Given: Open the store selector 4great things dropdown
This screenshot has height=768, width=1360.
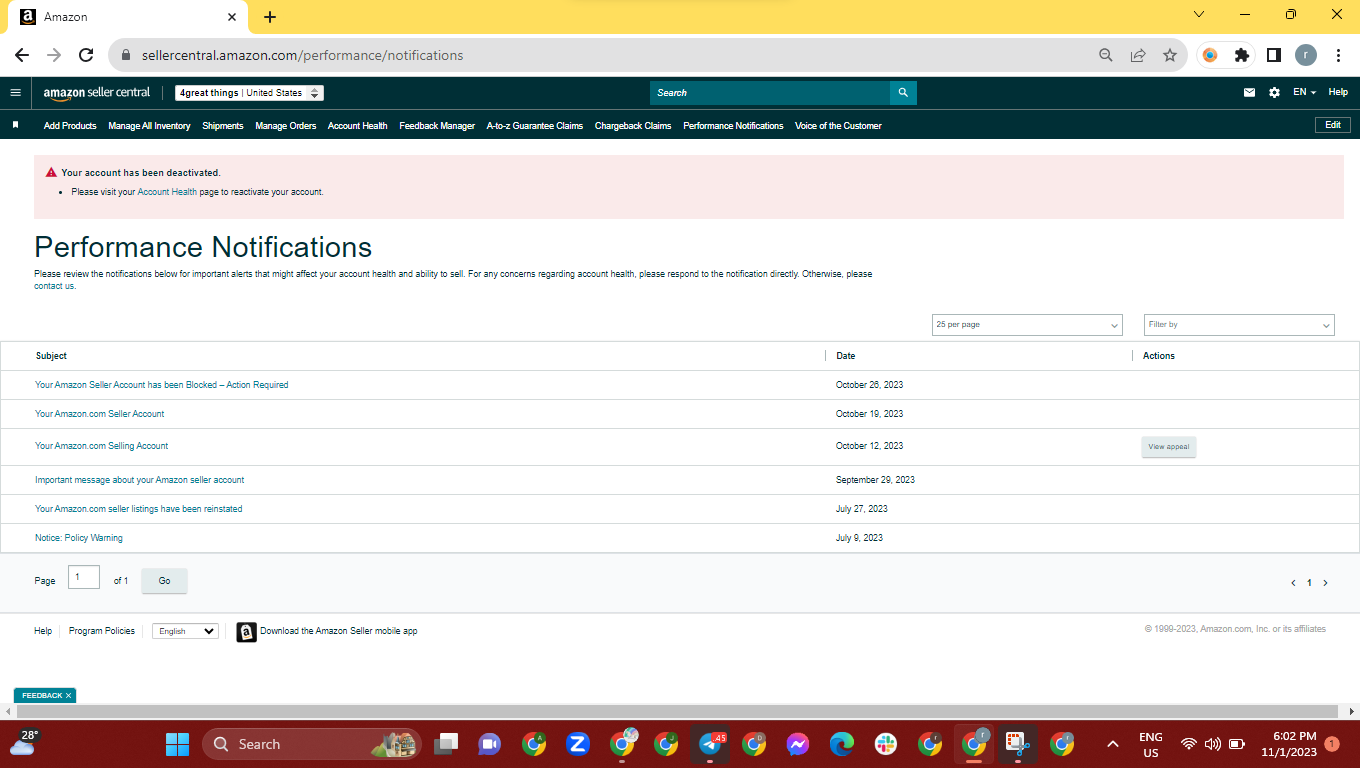Looking at the screenshot, I should click(x=249, y=93).
